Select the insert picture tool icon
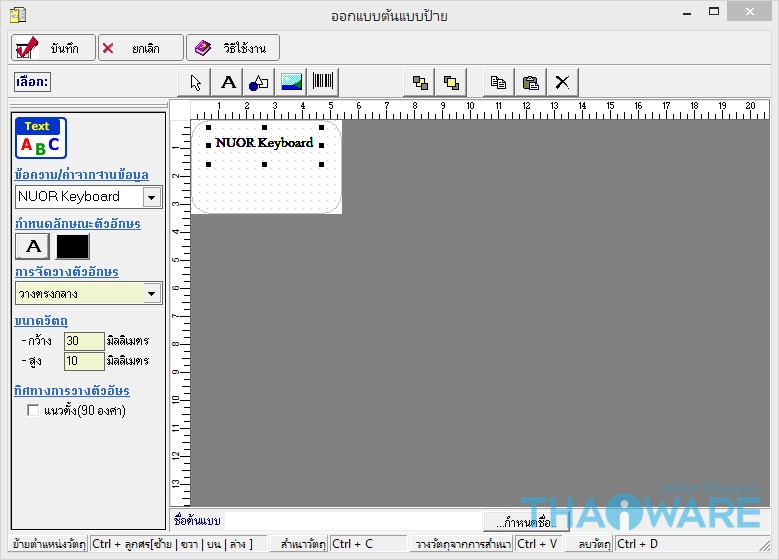Screen dimensions: 779x560 click(291, 82)
